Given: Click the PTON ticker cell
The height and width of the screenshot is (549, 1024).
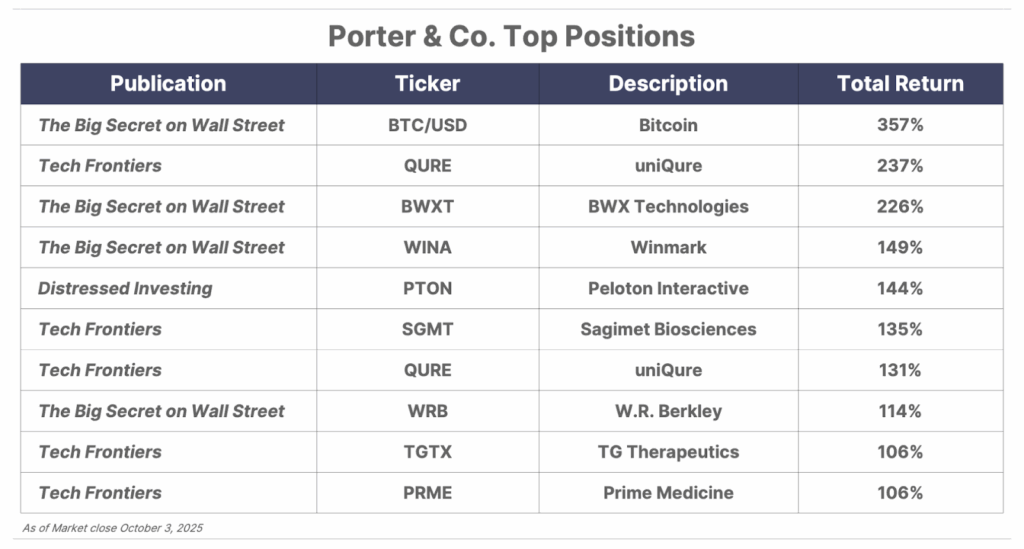Looking at the screenshot, I should [427, 289].
